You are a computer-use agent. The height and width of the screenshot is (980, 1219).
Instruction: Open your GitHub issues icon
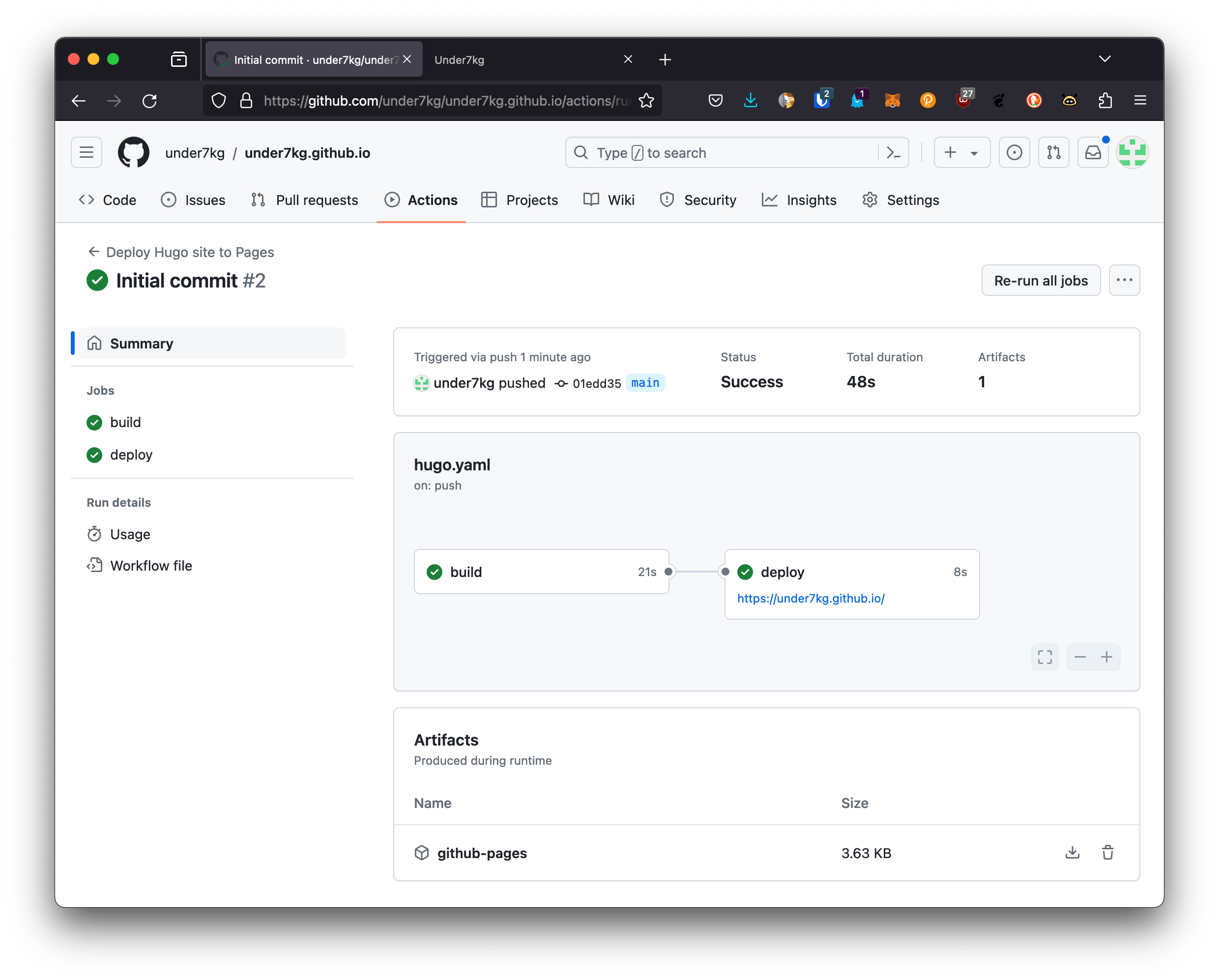pos(1015,152)
